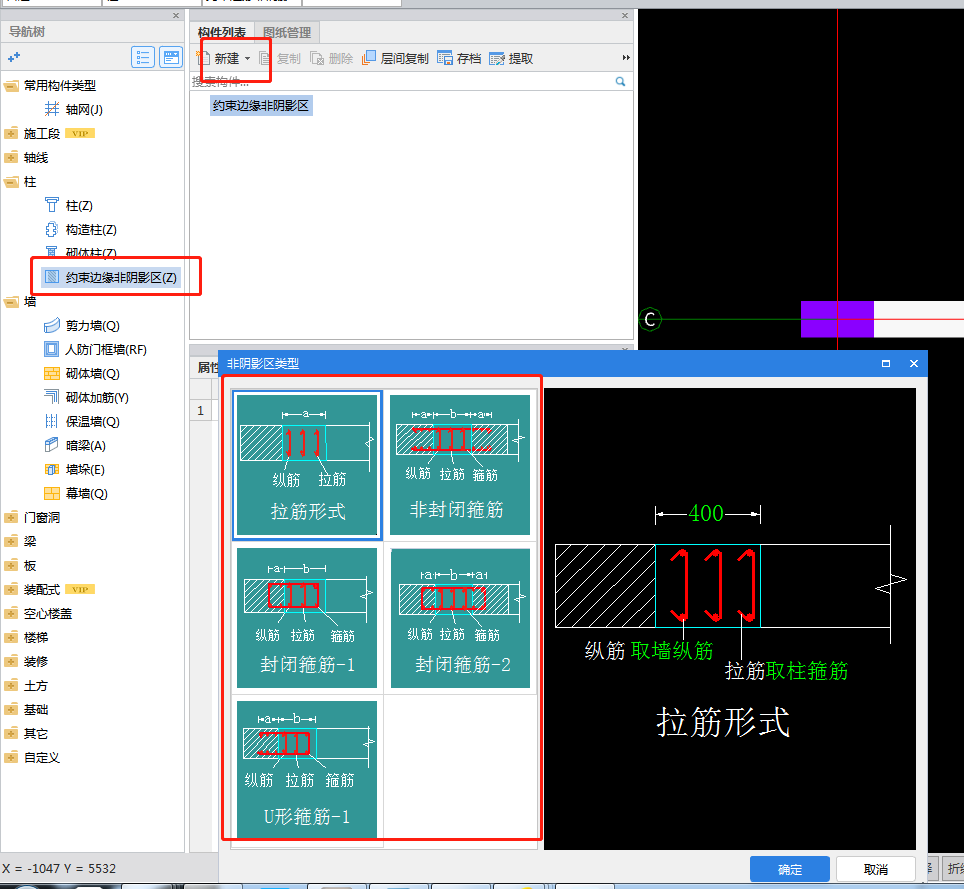
Task: Click the axis C marker in drawing
Action: pyautogui.click(x=650, y=319)
